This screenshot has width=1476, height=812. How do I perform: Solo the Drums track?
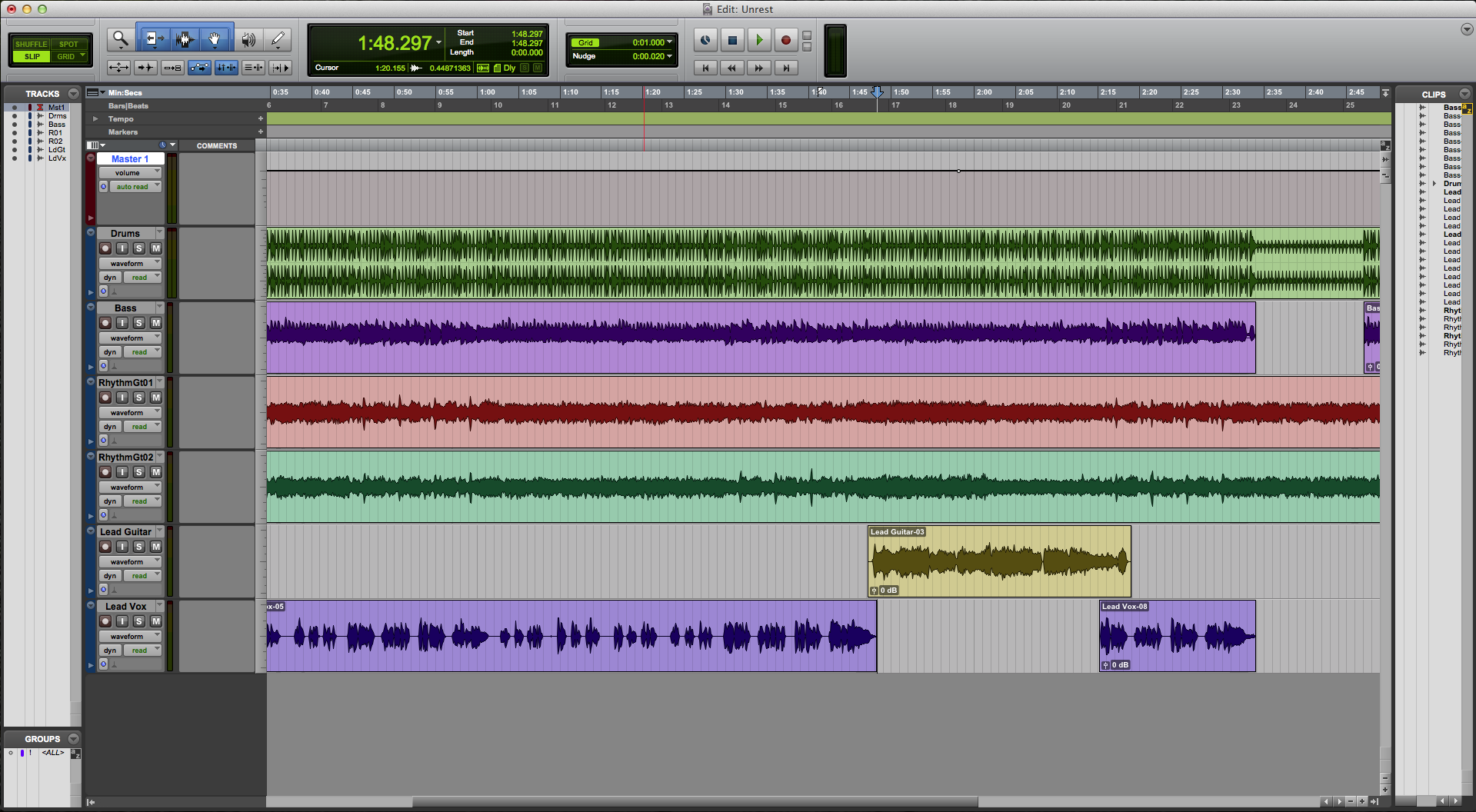[138, 248]
